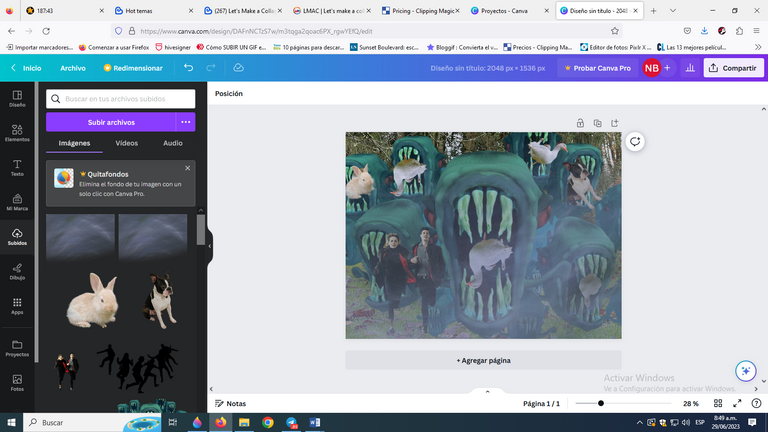The width and height of the screenshot is (768, 432).
Task: Open File Explorer from taskbar
Action: [244, 422]
